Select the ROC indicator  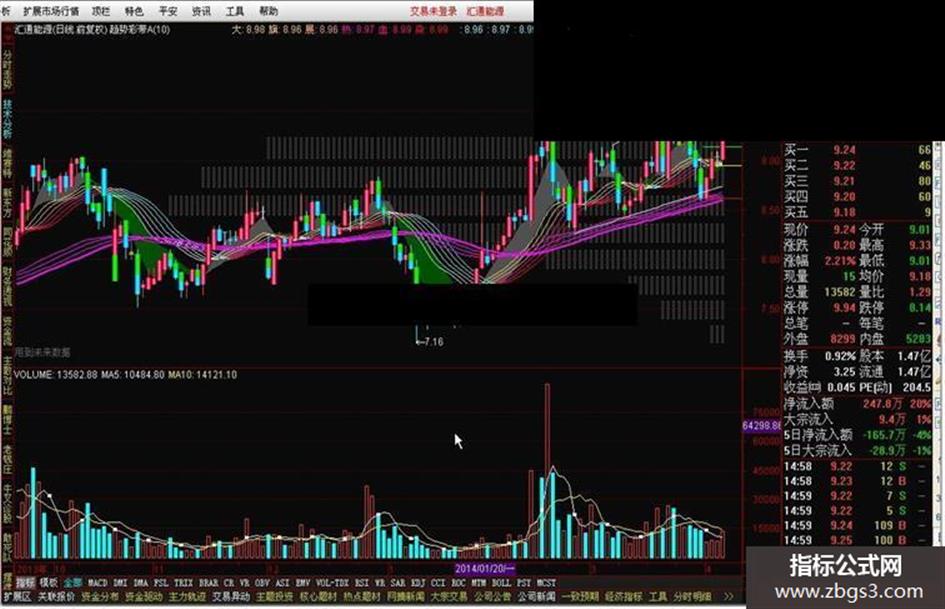(459, 583)
